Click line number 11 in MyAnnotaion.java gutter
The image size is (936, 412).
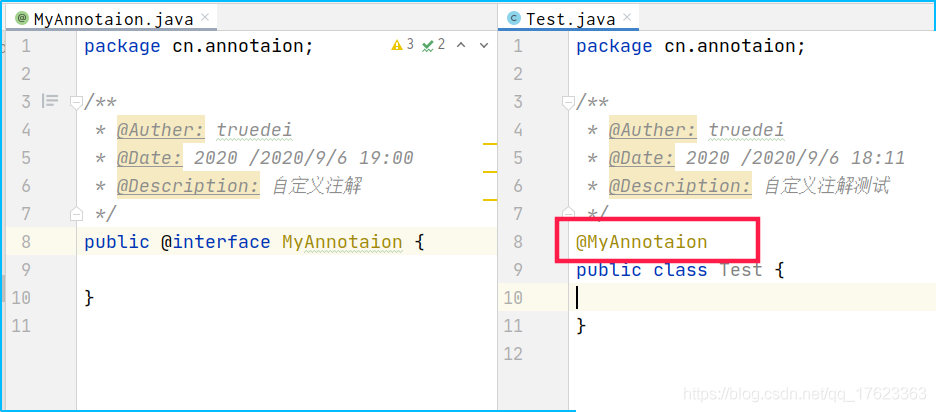[x=21, y=326]
